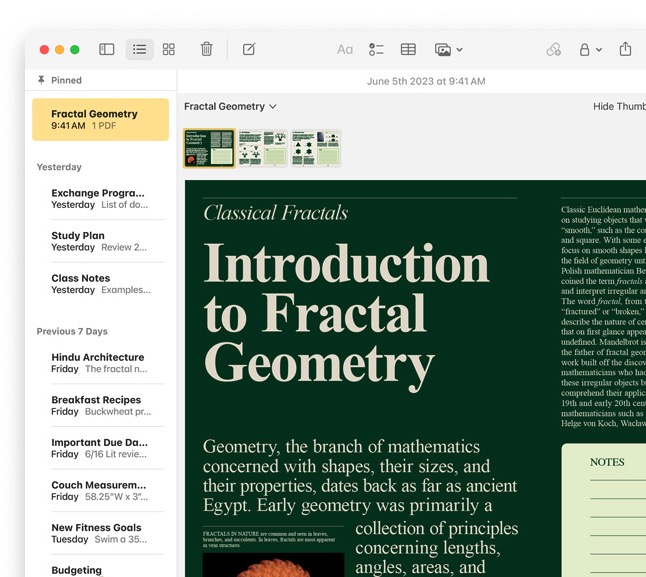The width and height of the screenshot is (646, 577).
Task: Click the Previous 7 Days header
Action: (x=72, y=331)
